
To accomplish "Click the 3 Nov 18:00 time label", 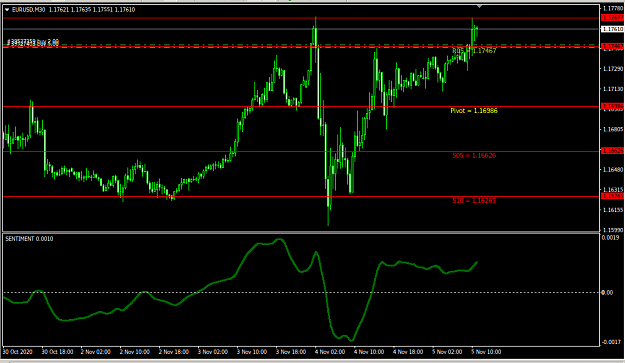I will 291,352.
